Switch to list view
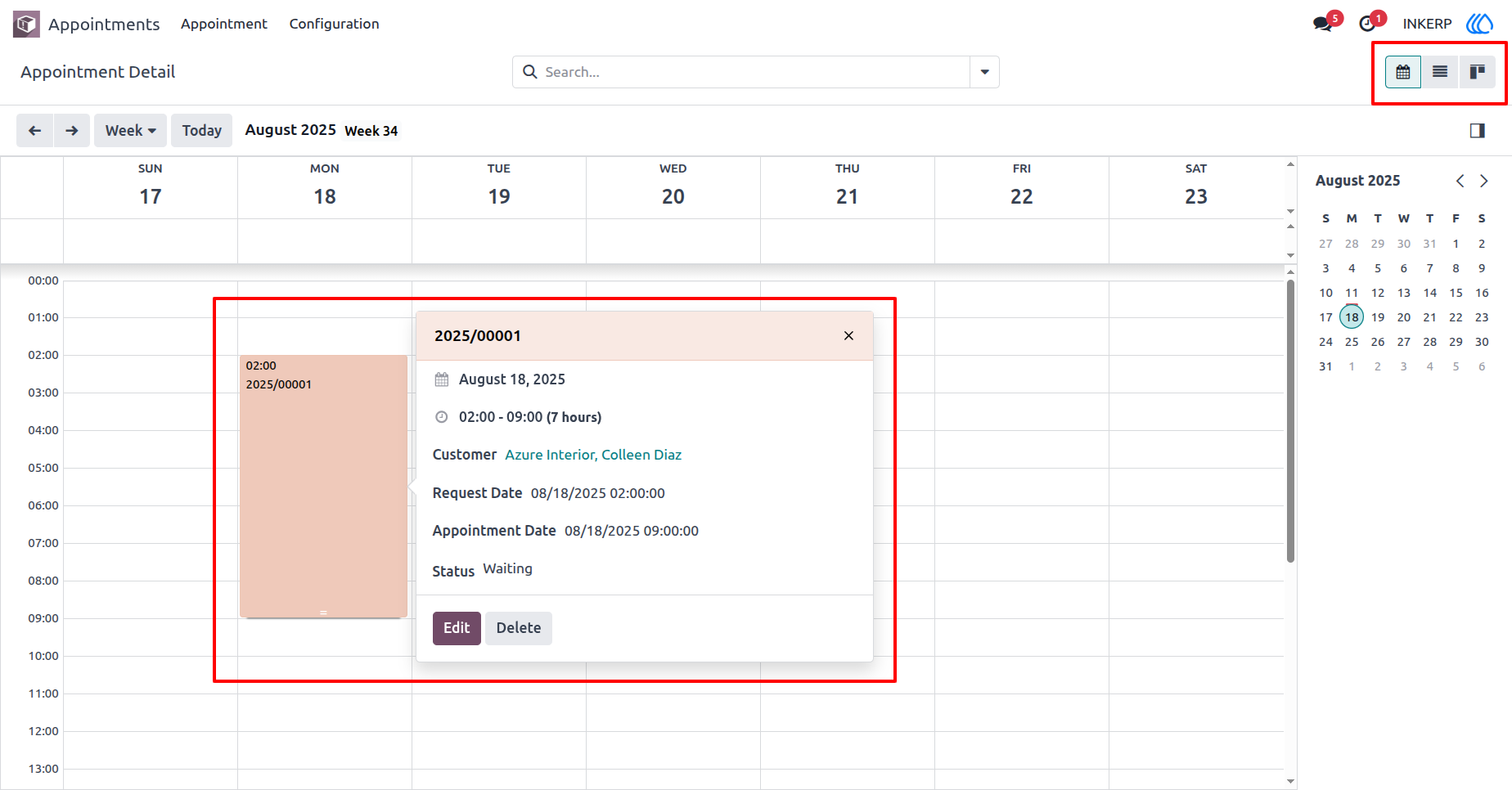 [x=1440, y=72]
